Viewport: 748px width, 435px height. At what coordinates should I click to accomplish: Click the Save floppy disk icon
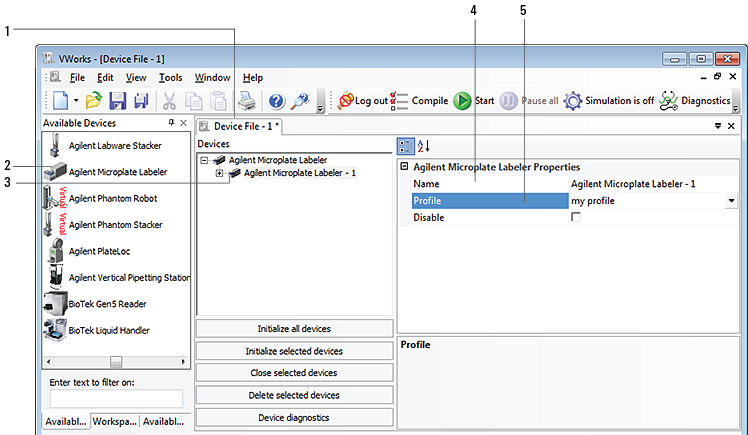(x=117, y=101)
